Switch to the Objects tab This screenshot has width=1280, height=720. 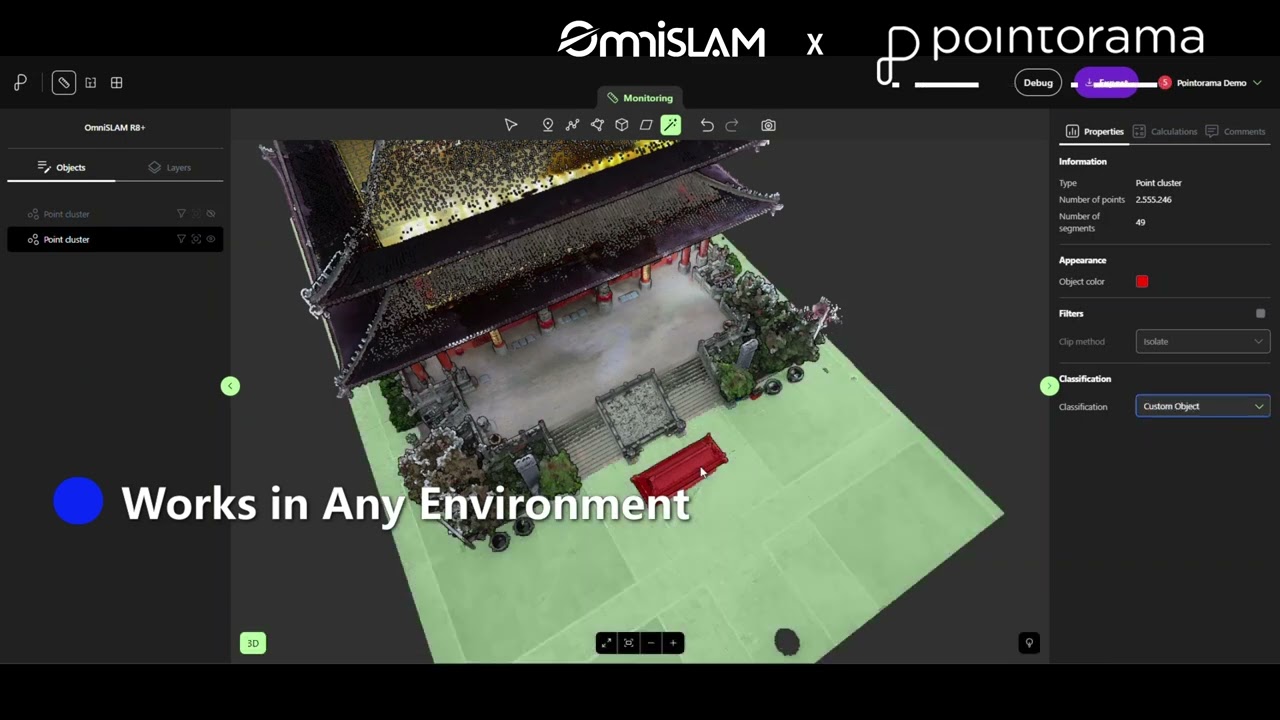(61, 167)
